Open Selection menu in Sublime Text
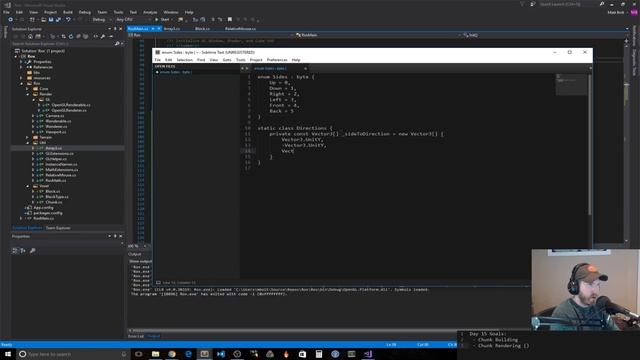Viewport: 640px width, 360px height. click(x=184, y=60)
